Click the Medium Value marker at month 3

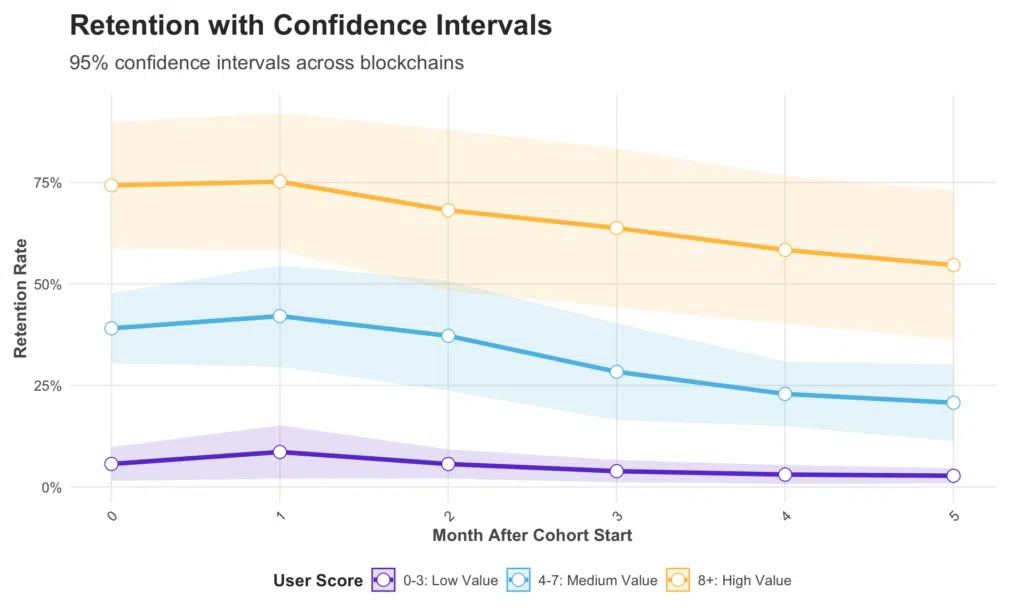[x=616, y=372]
